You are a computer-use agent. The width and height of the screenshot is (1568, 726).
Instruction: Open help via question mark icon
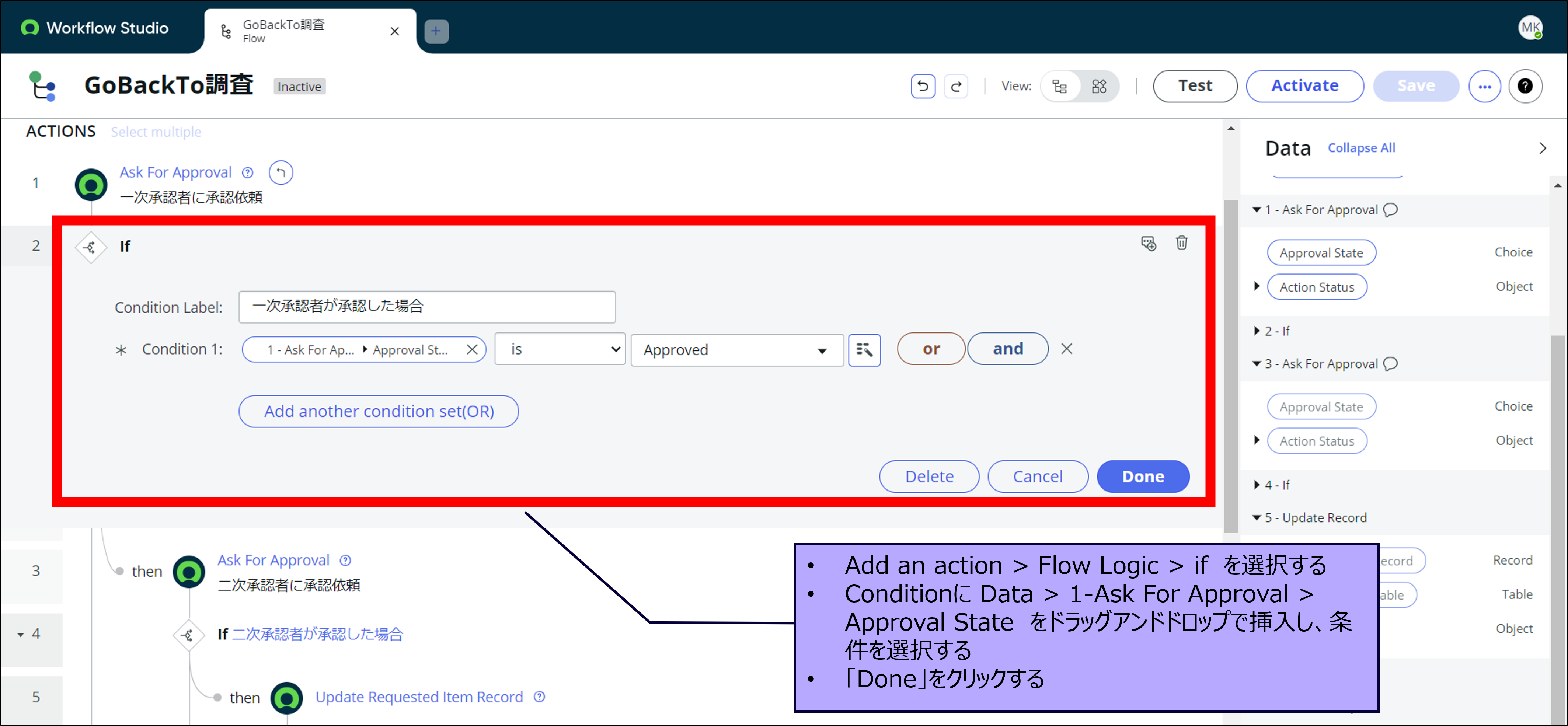[x=1524, y=86]
